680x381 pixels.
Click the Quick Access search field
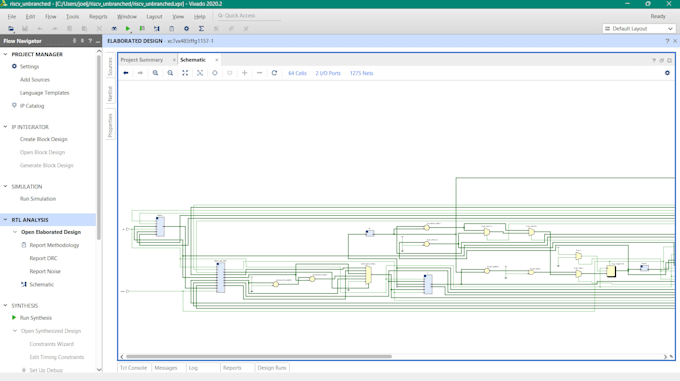coord(248,16)
